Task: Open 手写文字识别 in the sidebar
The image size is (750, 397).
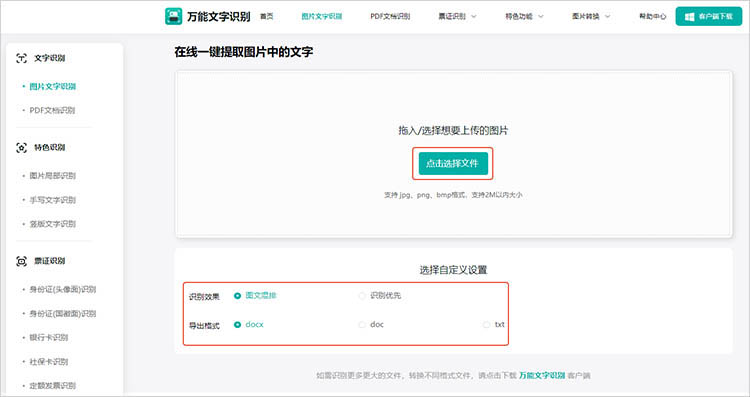Action: click(53, 200)
